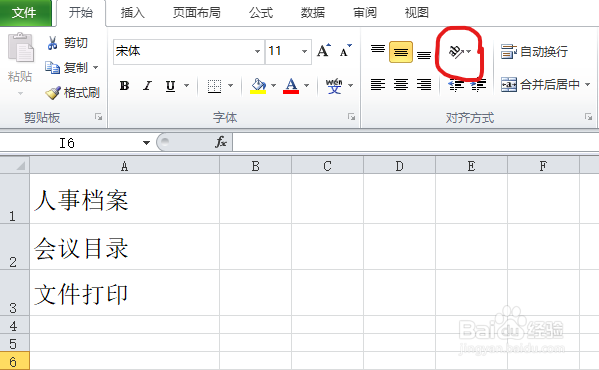Image resolution: width=599 pixels, height=370 pixels.
Task: Apply red font color A
Action: (291, 86)
